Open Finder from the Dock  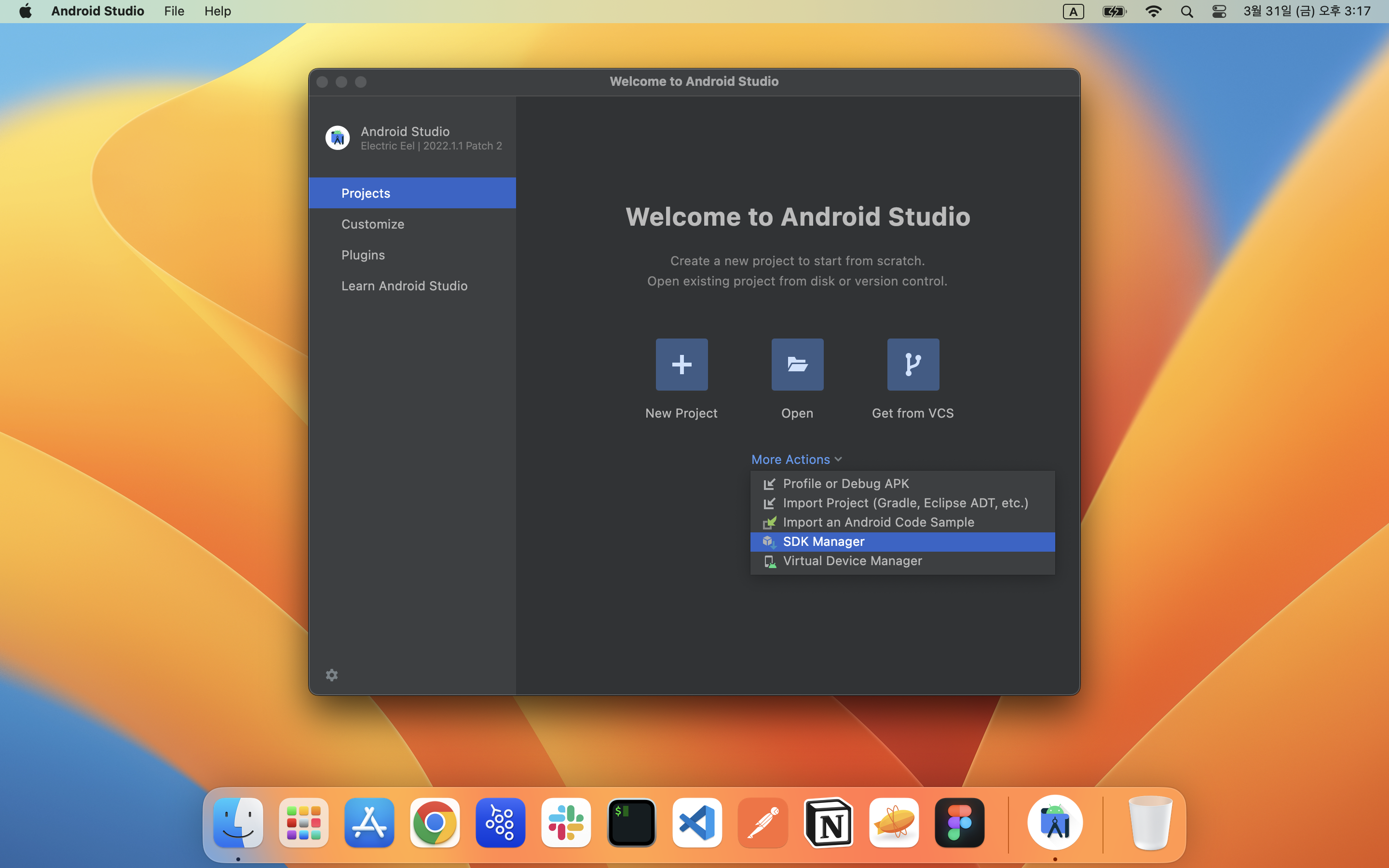pos(238,823)
